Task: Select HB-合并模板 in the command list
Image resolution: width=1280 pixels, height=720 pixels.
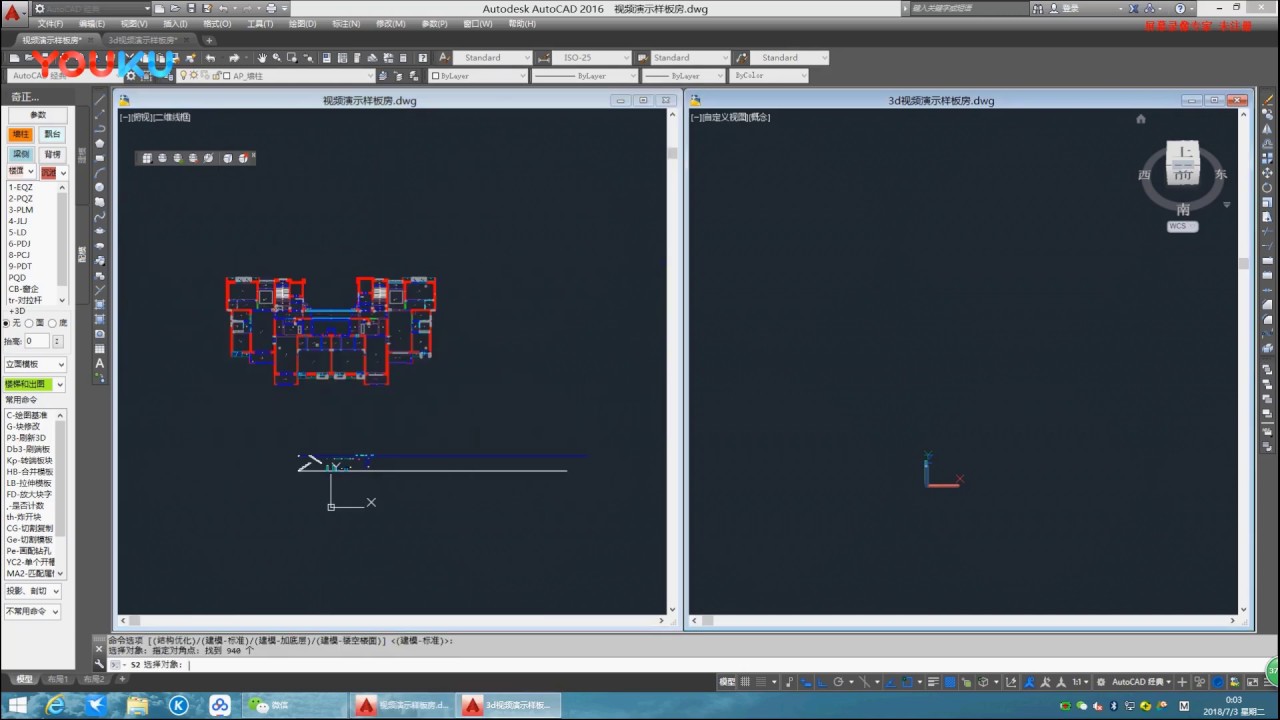Action: pyautogui.click(x=30, y=472)
